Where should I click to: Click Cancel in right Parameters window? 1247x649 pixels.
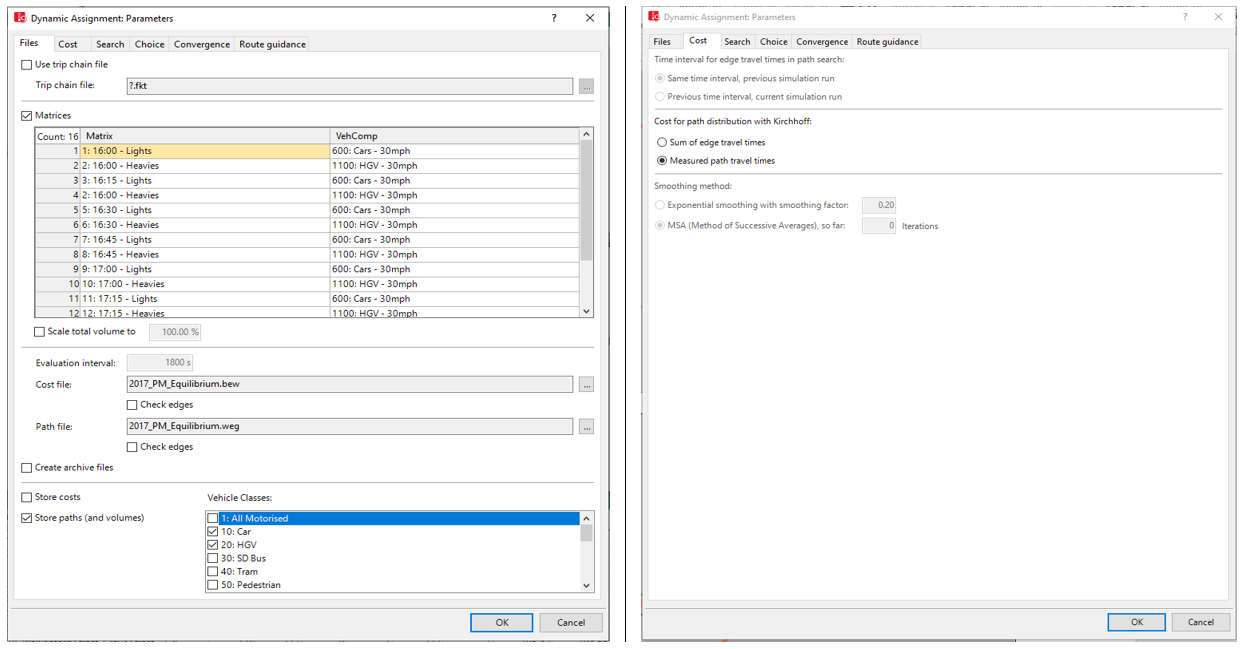[x=1200, y=622]
